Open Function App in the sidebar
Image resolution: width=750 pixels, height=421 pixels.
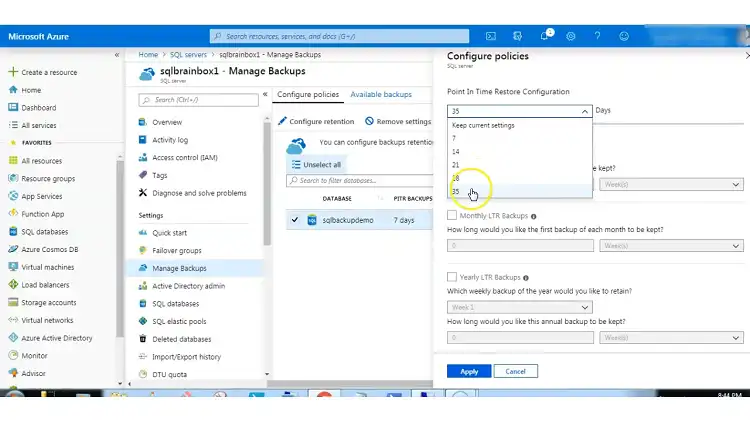click(43, 214)
